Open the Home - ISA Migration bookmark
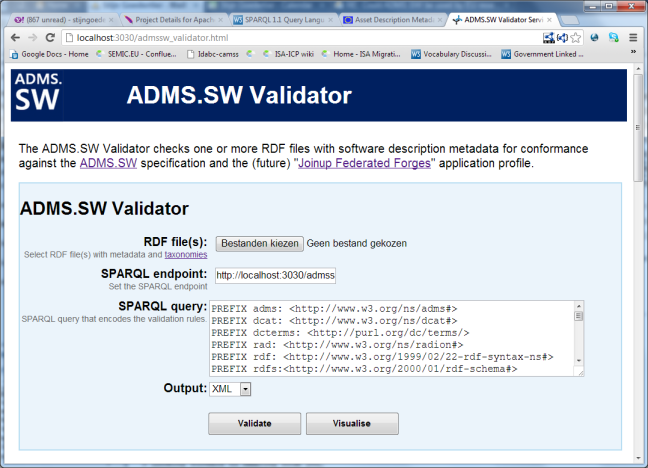Image resolution: width=648 pixels, height=468 pixels. pyautogui.click(x=361, y=54)
